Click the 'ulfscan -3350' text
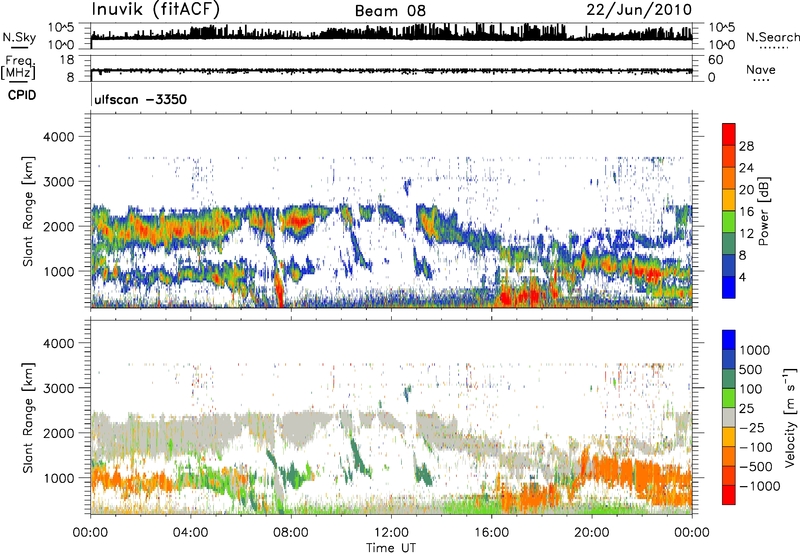This screenshot has height=554, width=800. click(140, 99)
